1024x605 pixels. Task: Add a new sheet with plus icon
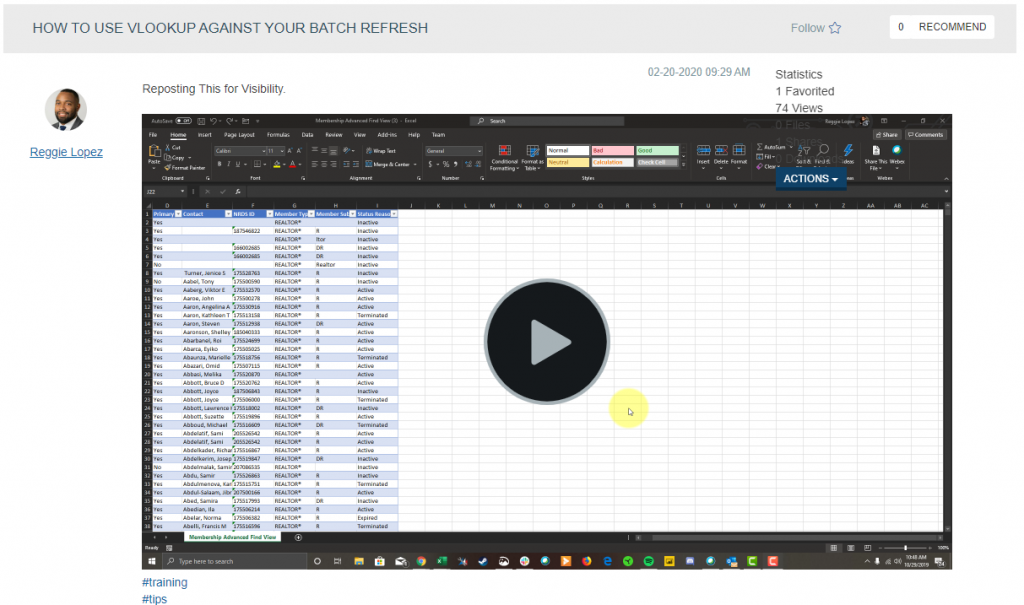pos(298,537)
